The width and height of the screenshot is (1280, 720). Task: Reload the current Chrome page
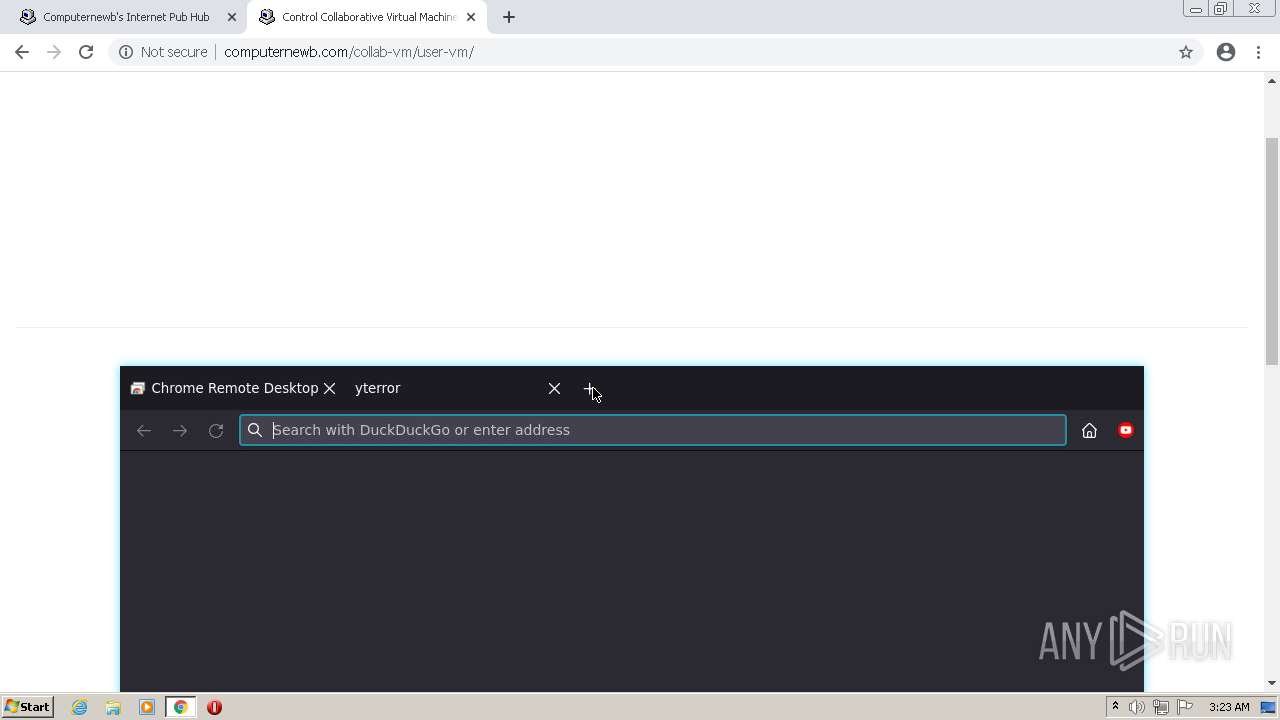86,52
